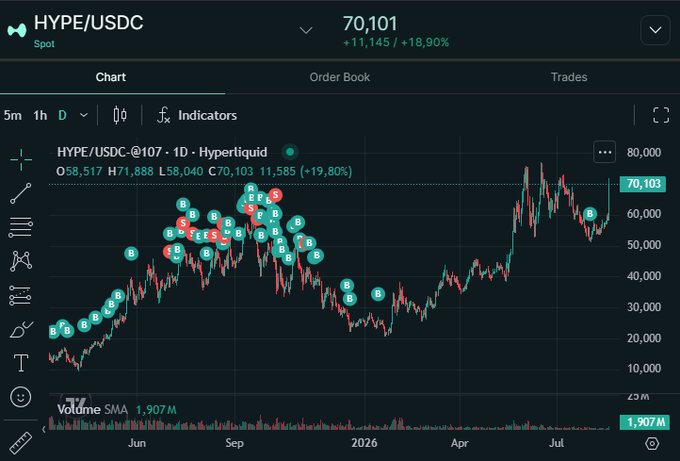680x461 pixels.
Task: Click the 2026 date axis label
Action: pyautogui.click(x=364, y=443)
